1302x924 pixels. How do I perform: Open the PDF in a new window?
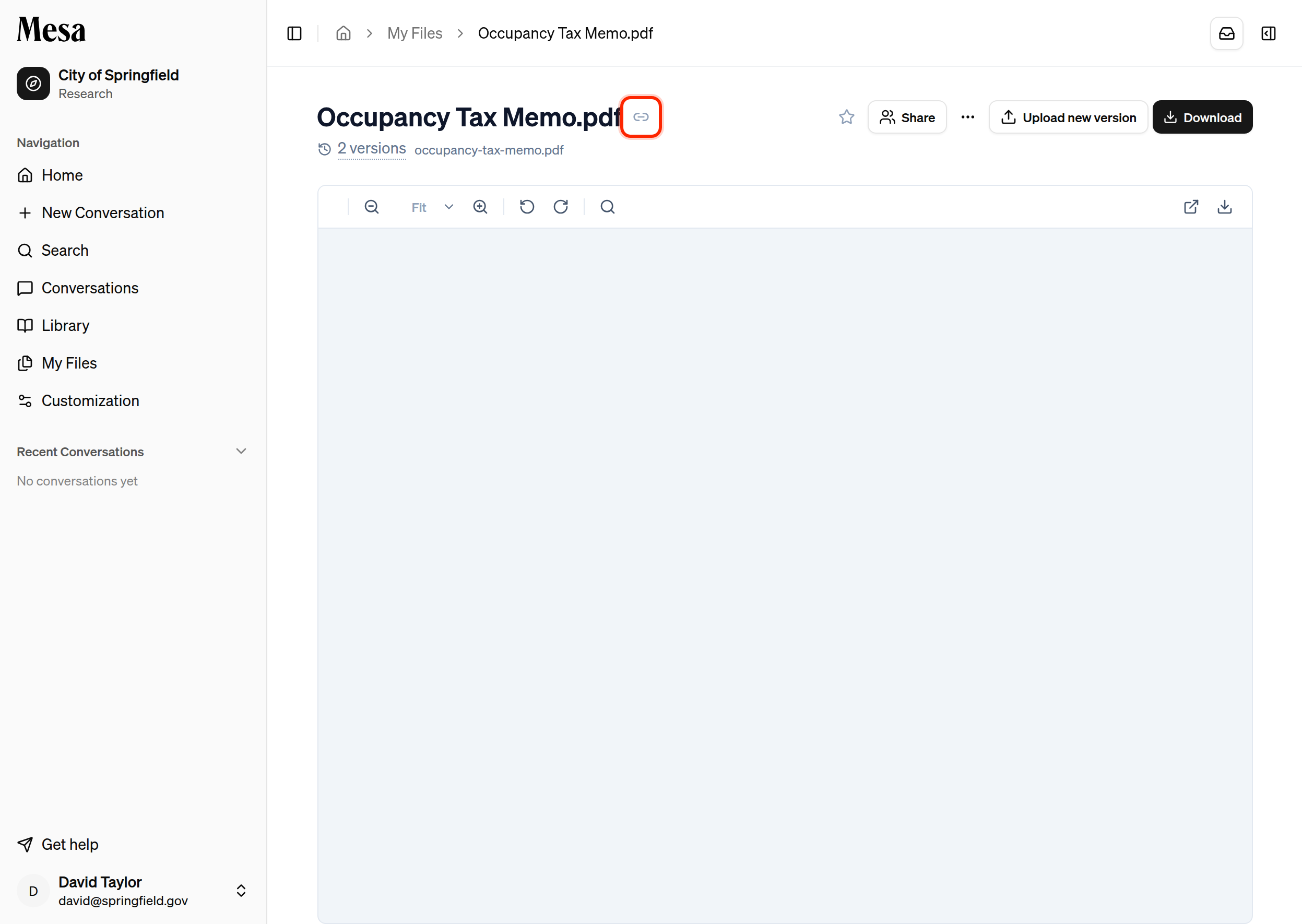point(1191,207)
